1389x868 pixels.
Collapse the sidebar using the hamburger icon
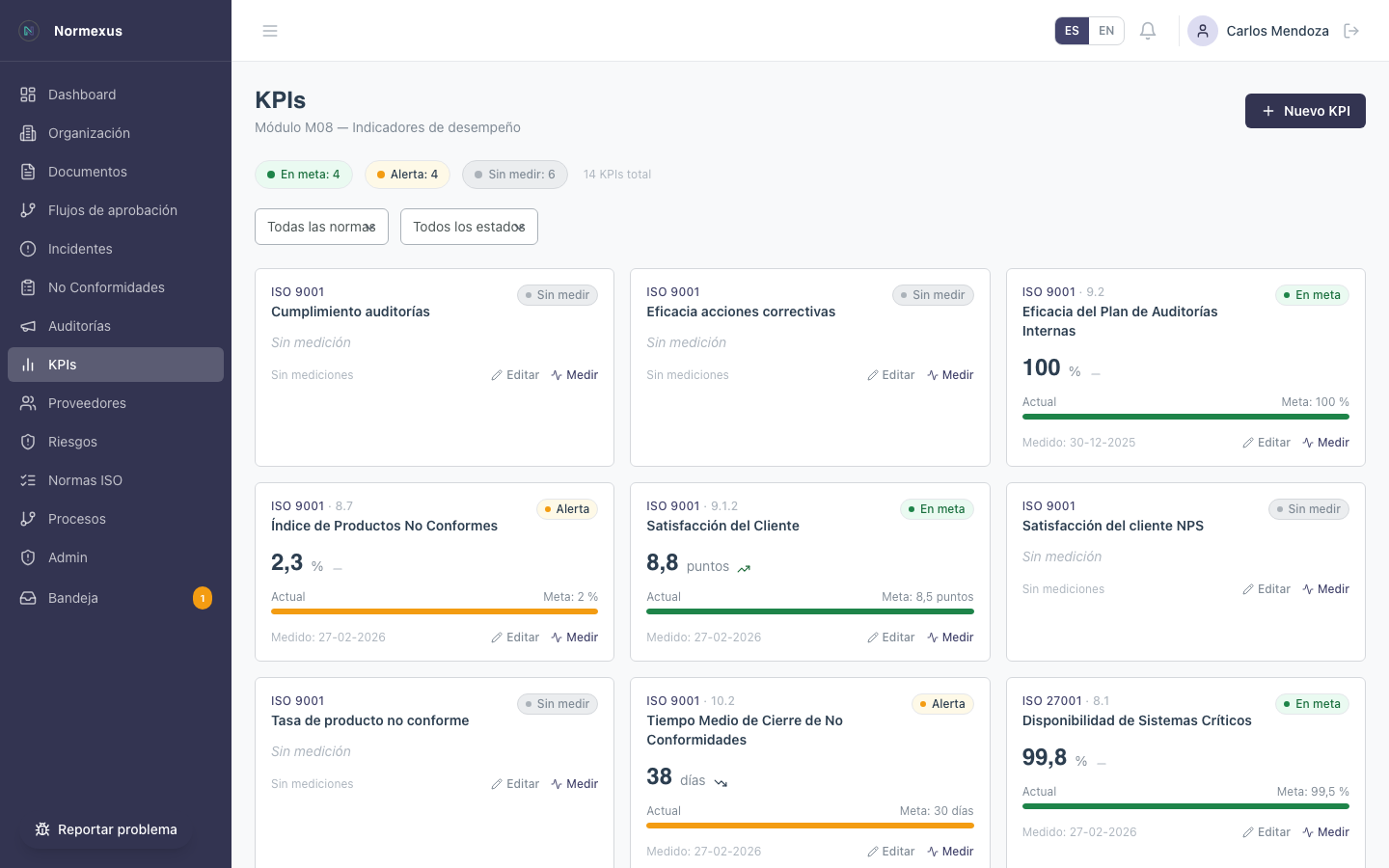click(270, 30)
